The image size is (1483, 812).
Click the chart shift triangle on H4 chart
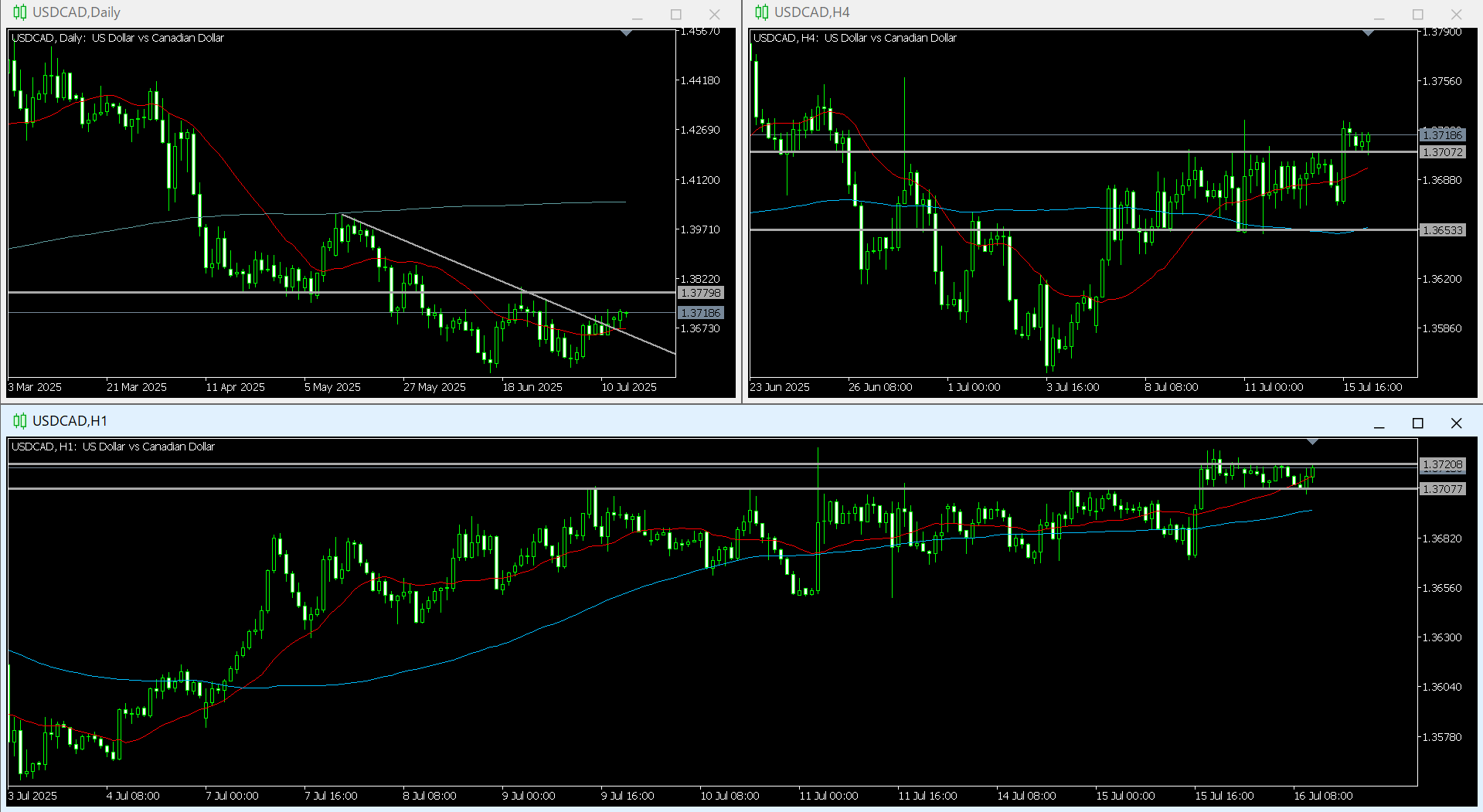(1369, 33)
